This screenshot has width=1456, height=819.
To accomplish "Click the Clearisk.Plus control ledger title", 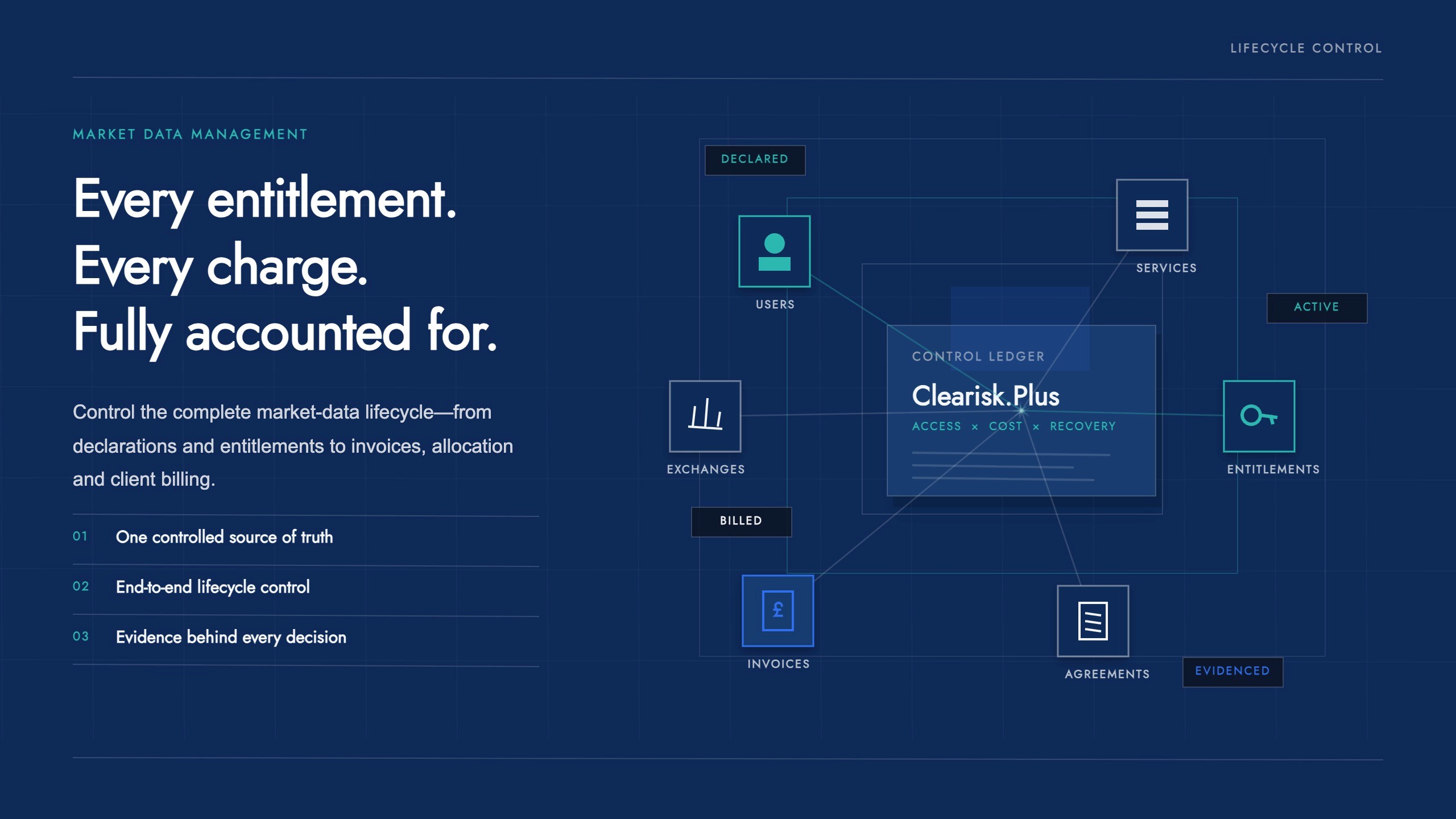I will [986, 395].
